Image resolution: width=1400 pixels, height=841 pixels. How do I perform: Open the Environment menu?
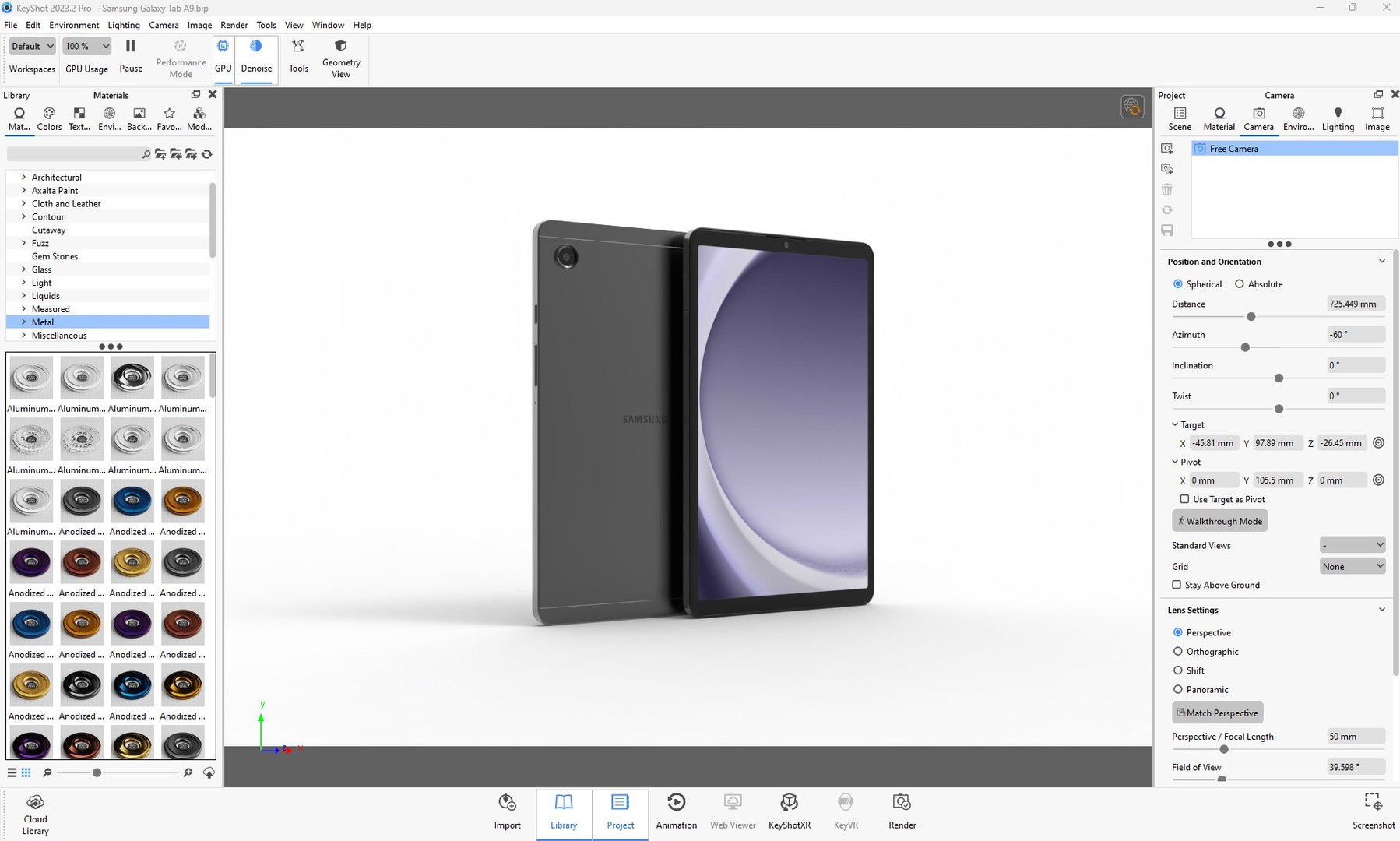pyautogui.click(x=74, y=25)
